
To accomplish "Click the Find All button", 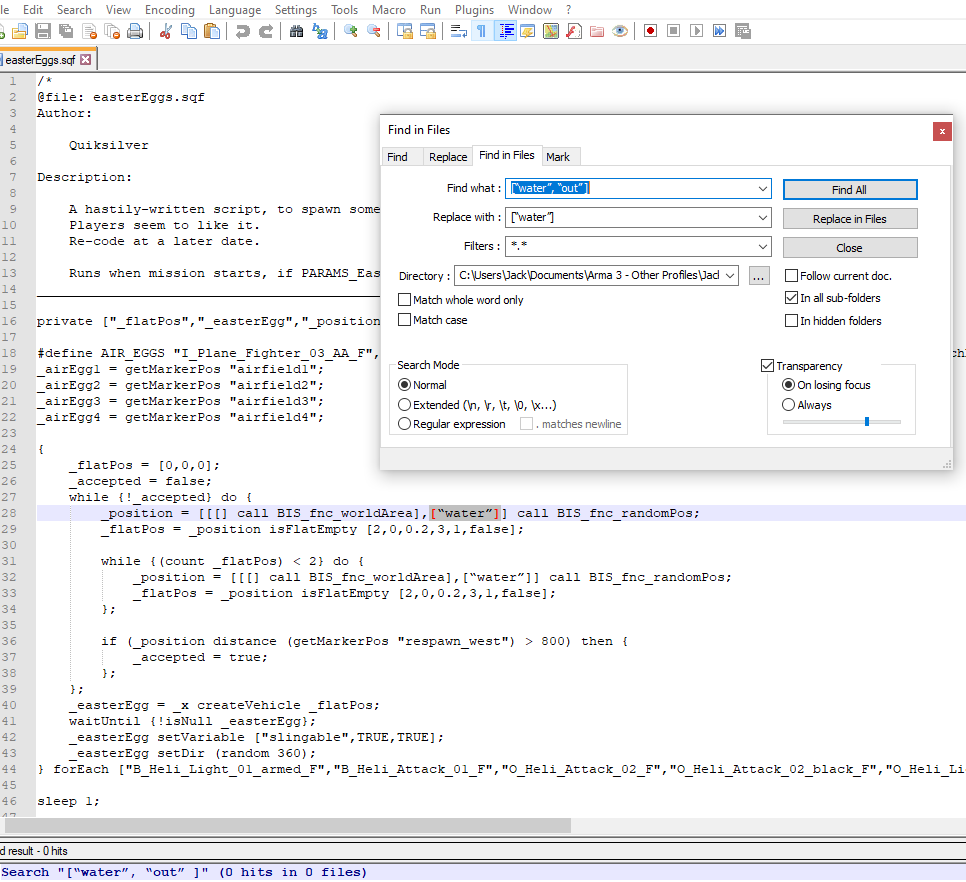I will coord(850,190).
